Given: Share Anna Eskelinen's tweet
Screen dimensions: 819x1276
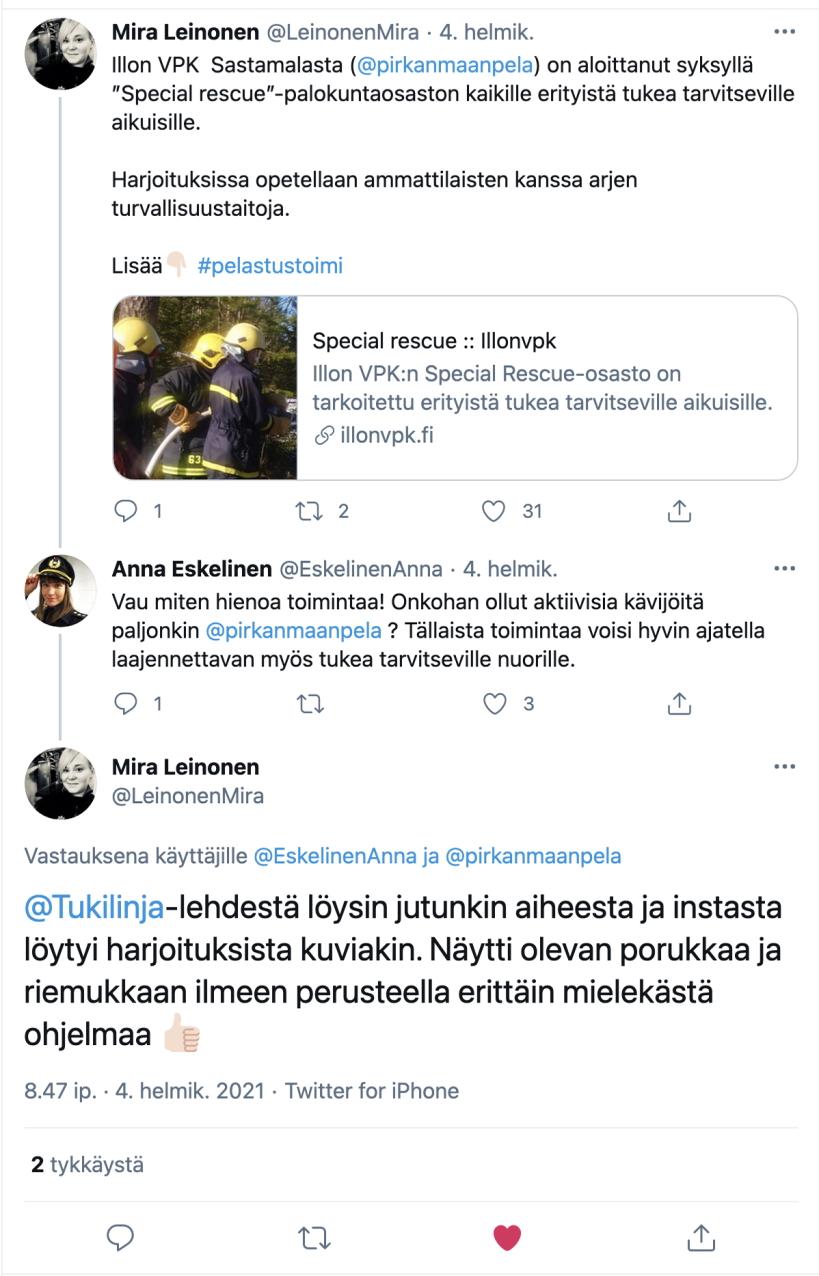Looking at the screenshot, I should [x=679, y=703].
